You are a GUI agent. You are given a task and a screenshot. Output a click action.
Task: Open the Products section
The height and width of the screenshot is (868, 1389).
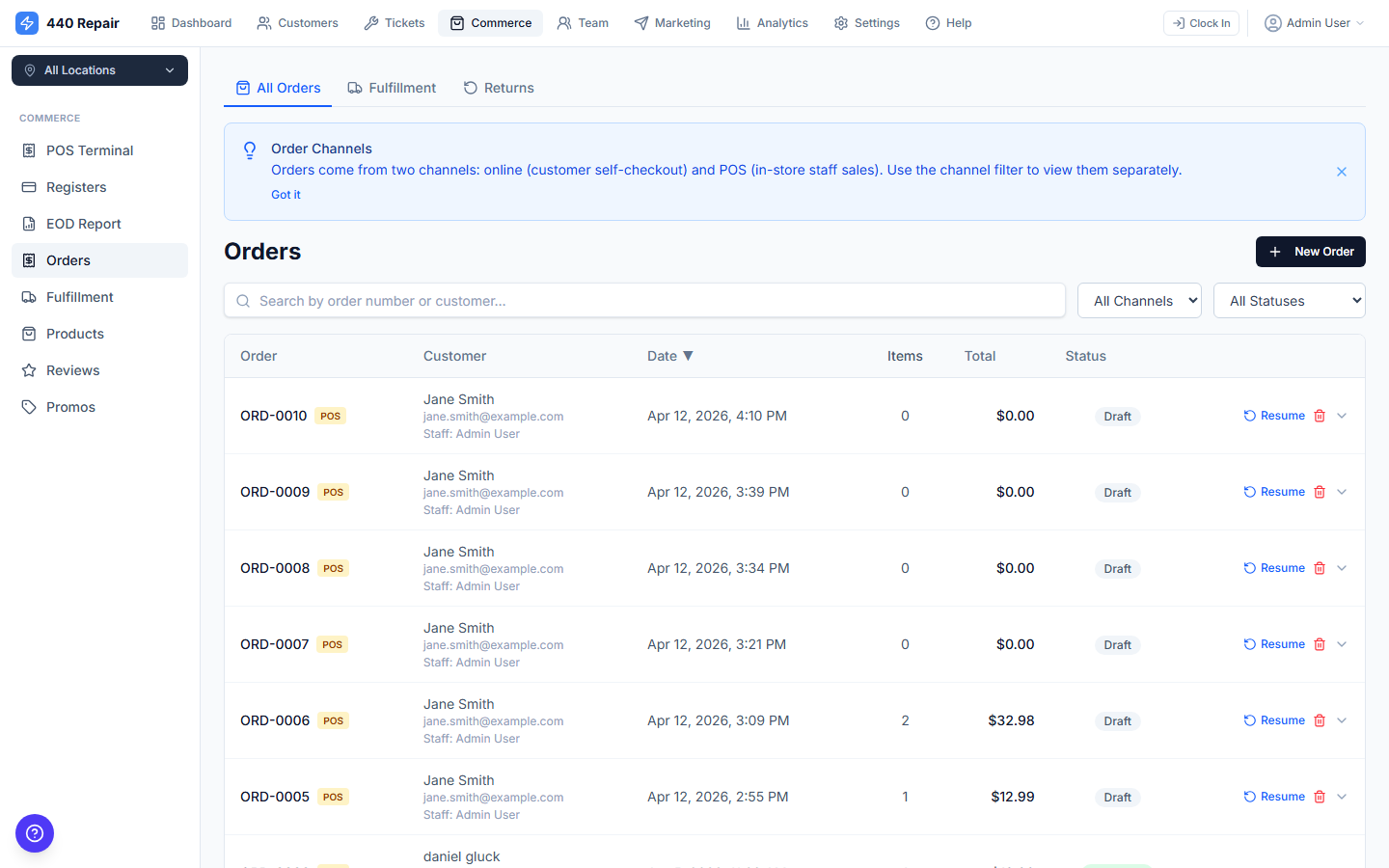[73, 334]
